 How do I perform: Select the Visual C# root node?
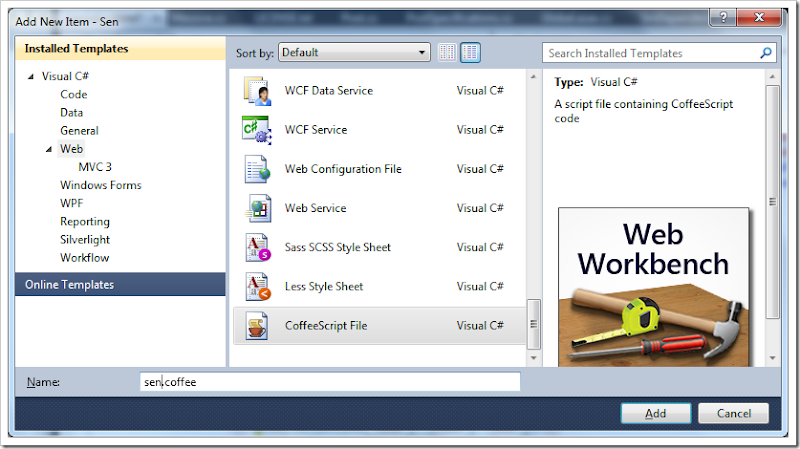pyautogui.click(x=65, y=77)
